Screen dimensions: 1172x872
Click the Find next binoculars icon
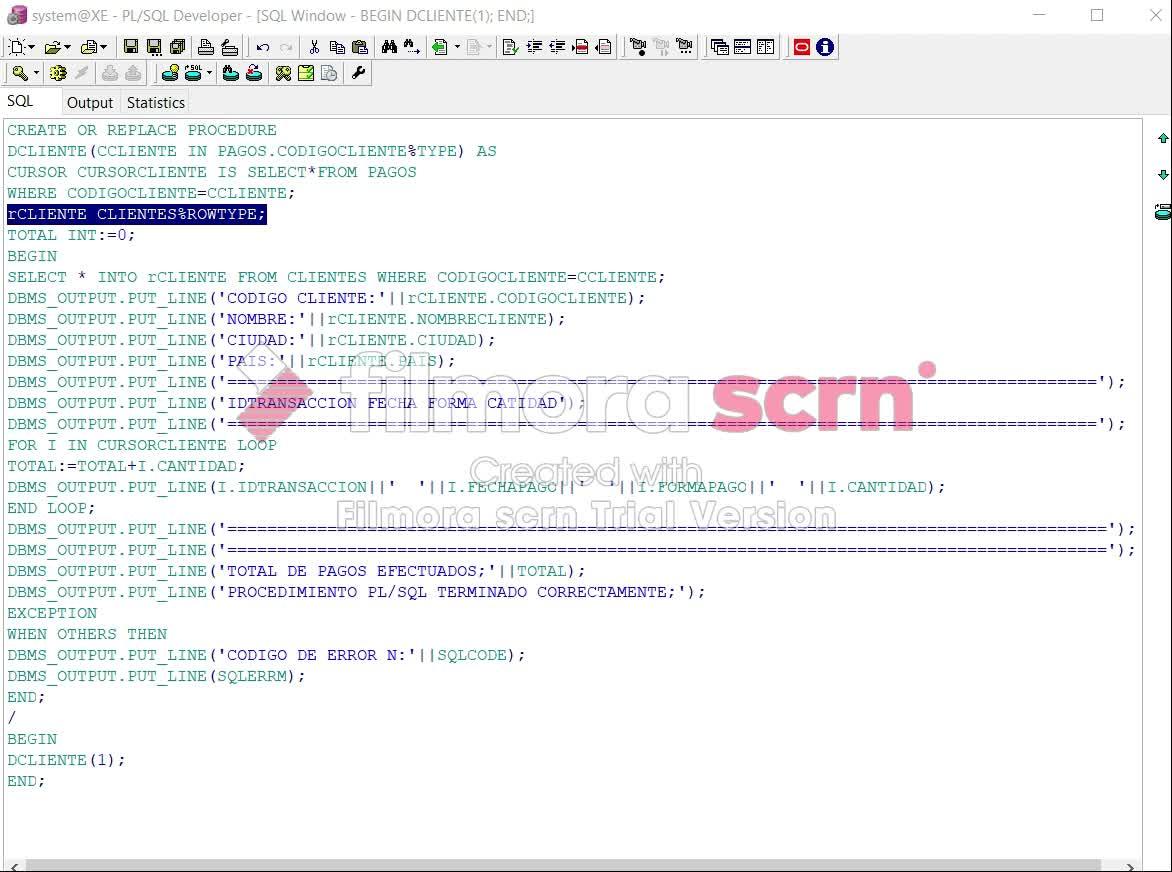tap(412, 47)
